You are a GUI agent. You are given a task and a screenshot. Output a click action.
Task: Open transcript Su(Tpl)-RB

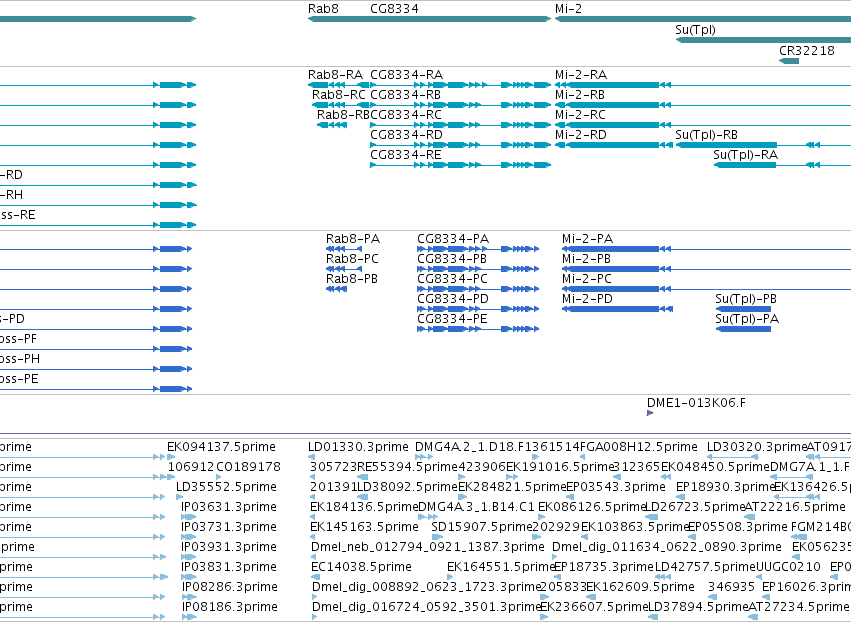[x=707, y=135]
